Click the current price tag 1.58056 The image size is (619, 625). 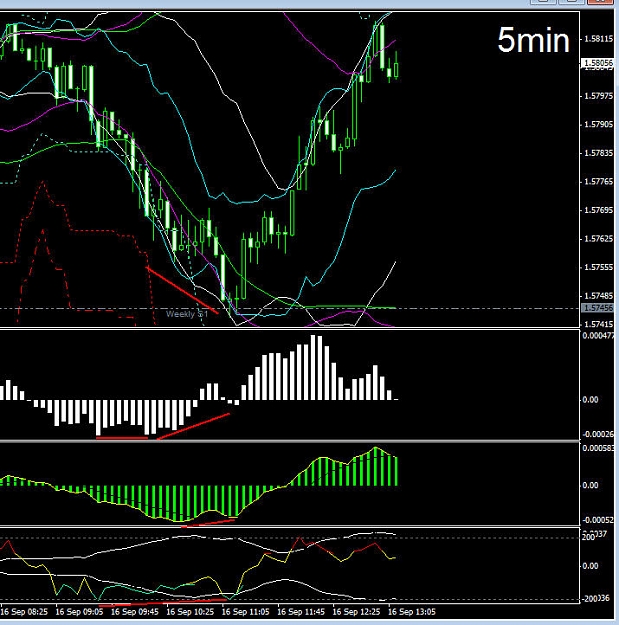598,63
